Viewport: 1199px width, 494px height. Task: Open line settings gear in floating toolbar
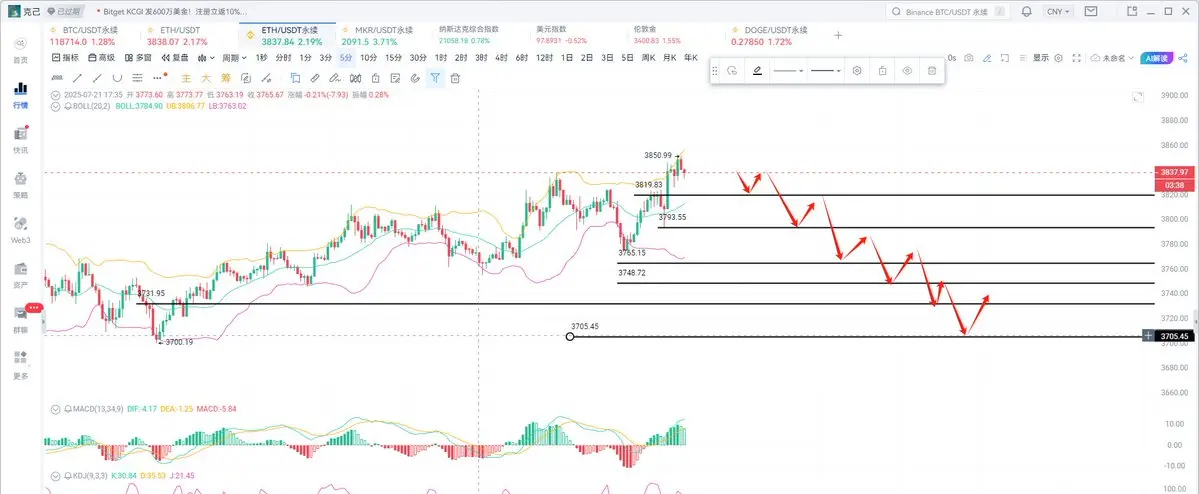point(857,70)
